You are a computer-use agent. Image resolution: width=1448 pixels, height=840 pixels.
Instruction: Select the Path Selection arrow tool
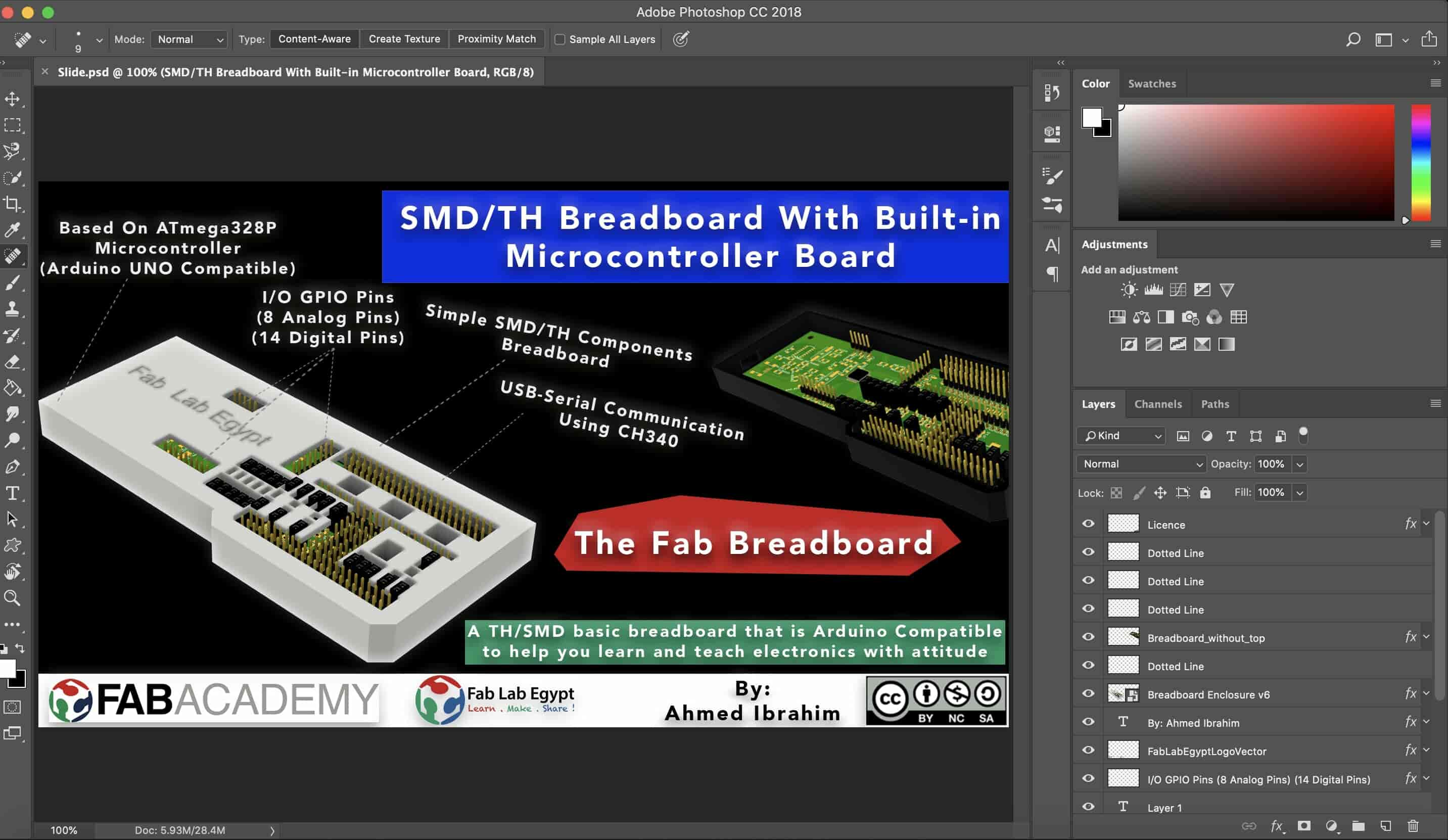point(12,520)
